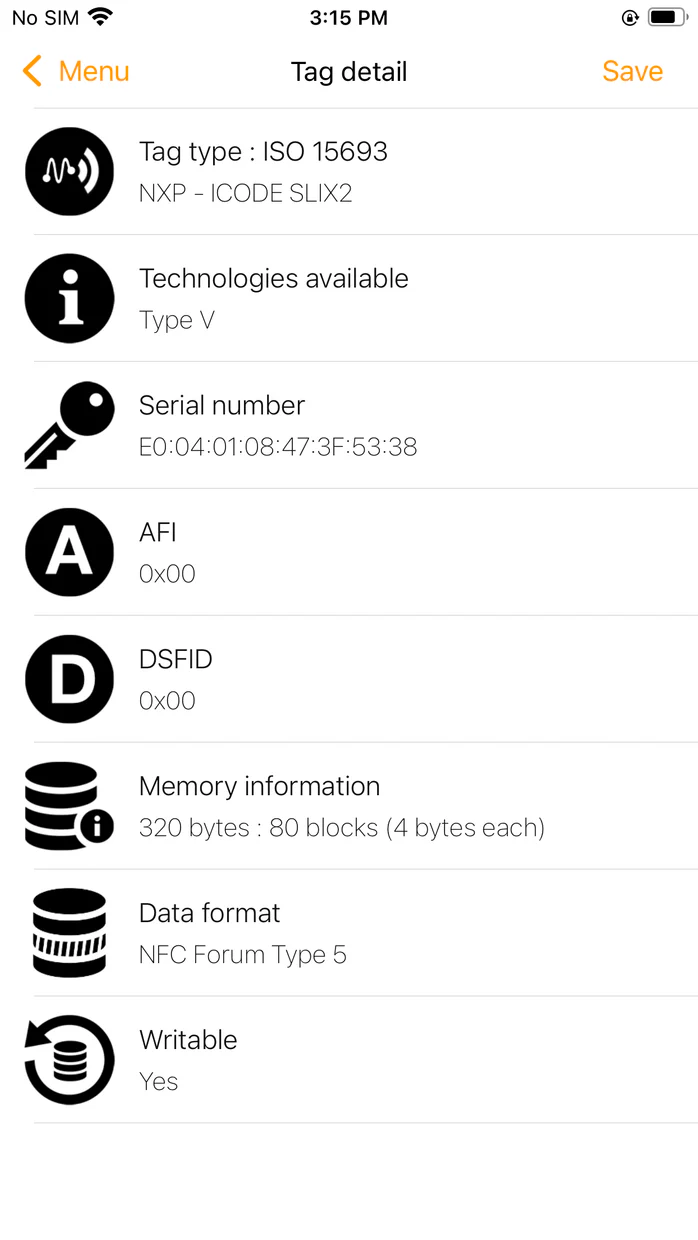Image resolution: width=698 pixels, height=1240 pixels.
Task: Tap the back chevron beside Menu
Action: pos(32,72)
